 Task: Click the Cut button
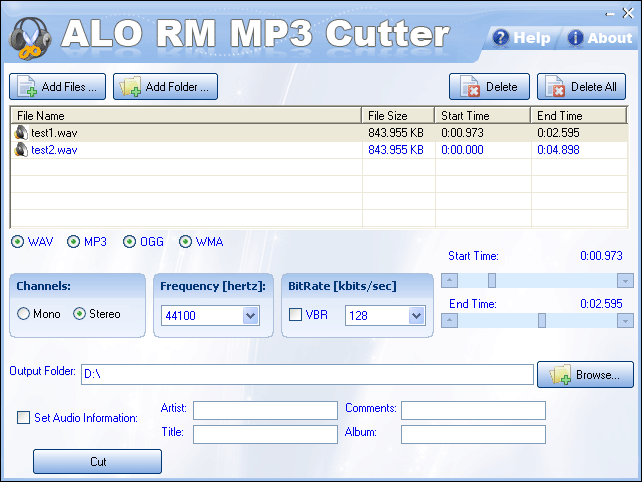click(x=97, y=462)
